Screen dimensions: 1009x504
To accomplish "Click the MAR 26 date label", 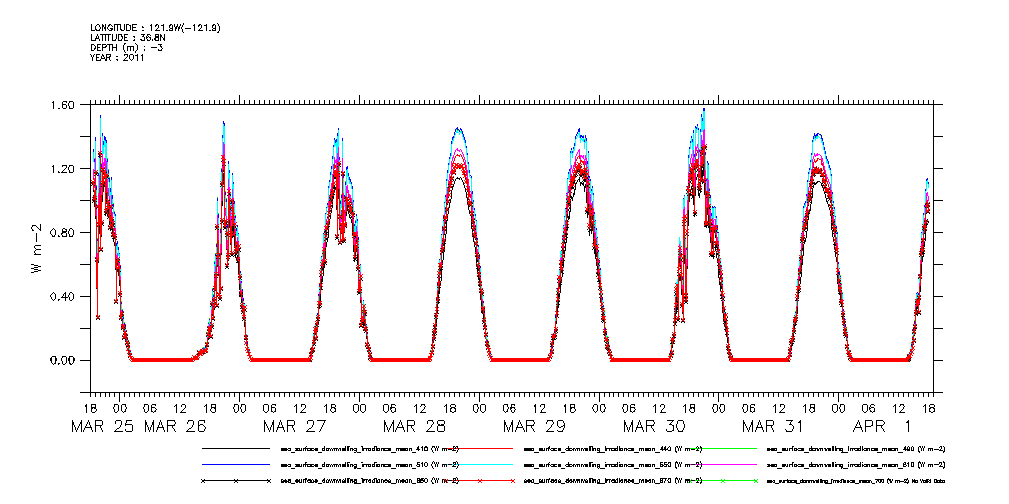I will [175, 426].
